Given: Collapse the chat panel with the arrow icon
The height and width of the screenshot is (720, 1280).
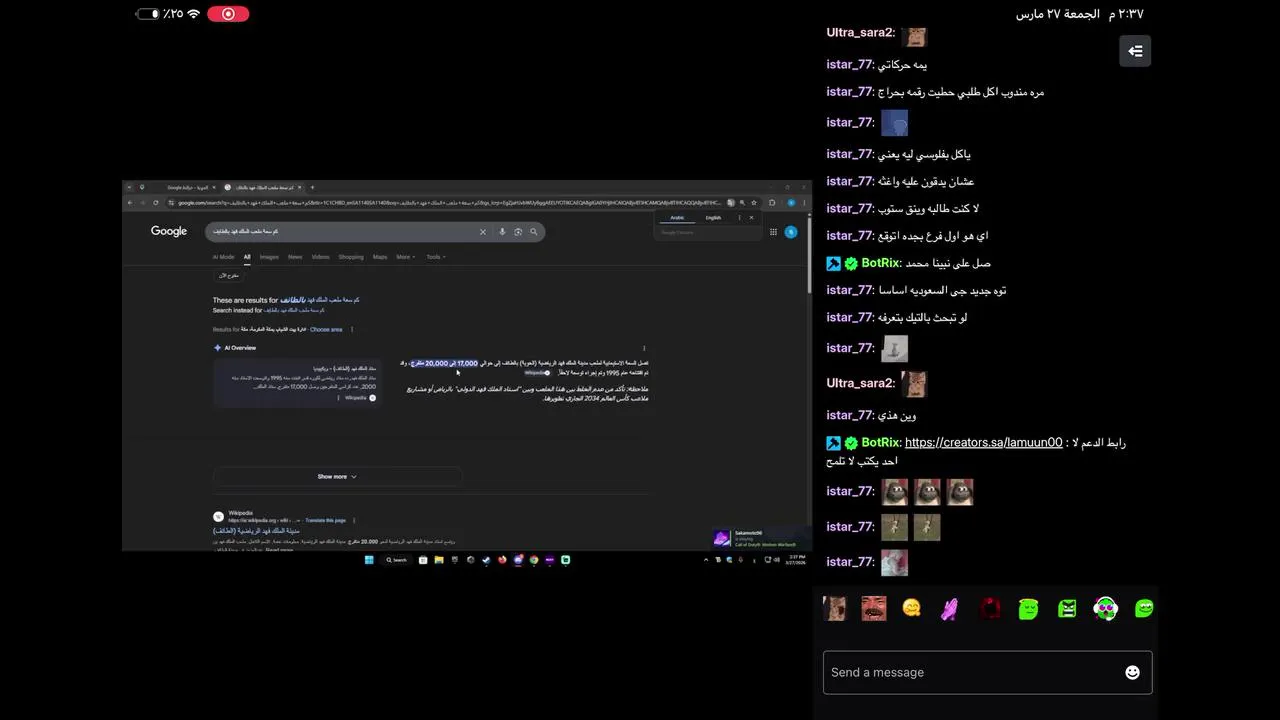Looking at the screenshot, I should tap(1135, 51).
